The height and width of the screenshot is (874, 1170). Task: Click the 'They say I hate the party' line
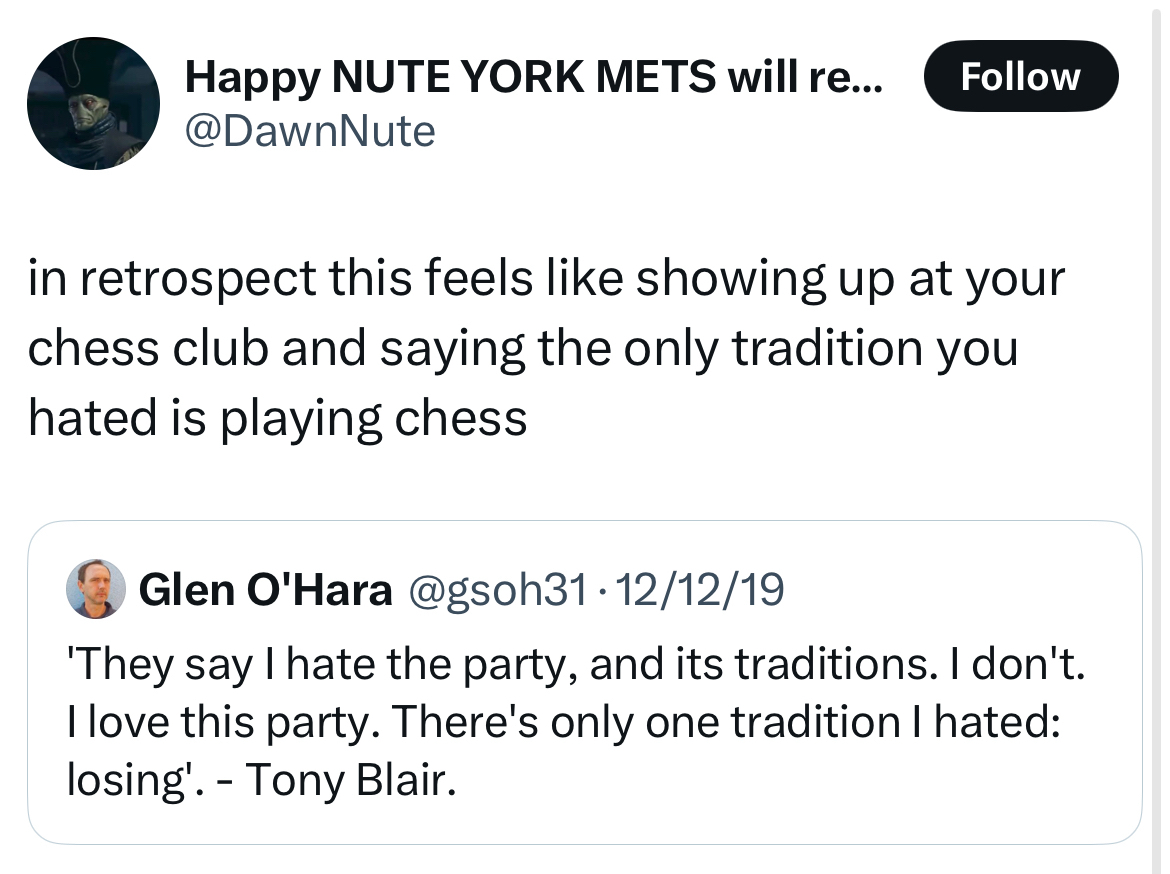pos(574,665)
